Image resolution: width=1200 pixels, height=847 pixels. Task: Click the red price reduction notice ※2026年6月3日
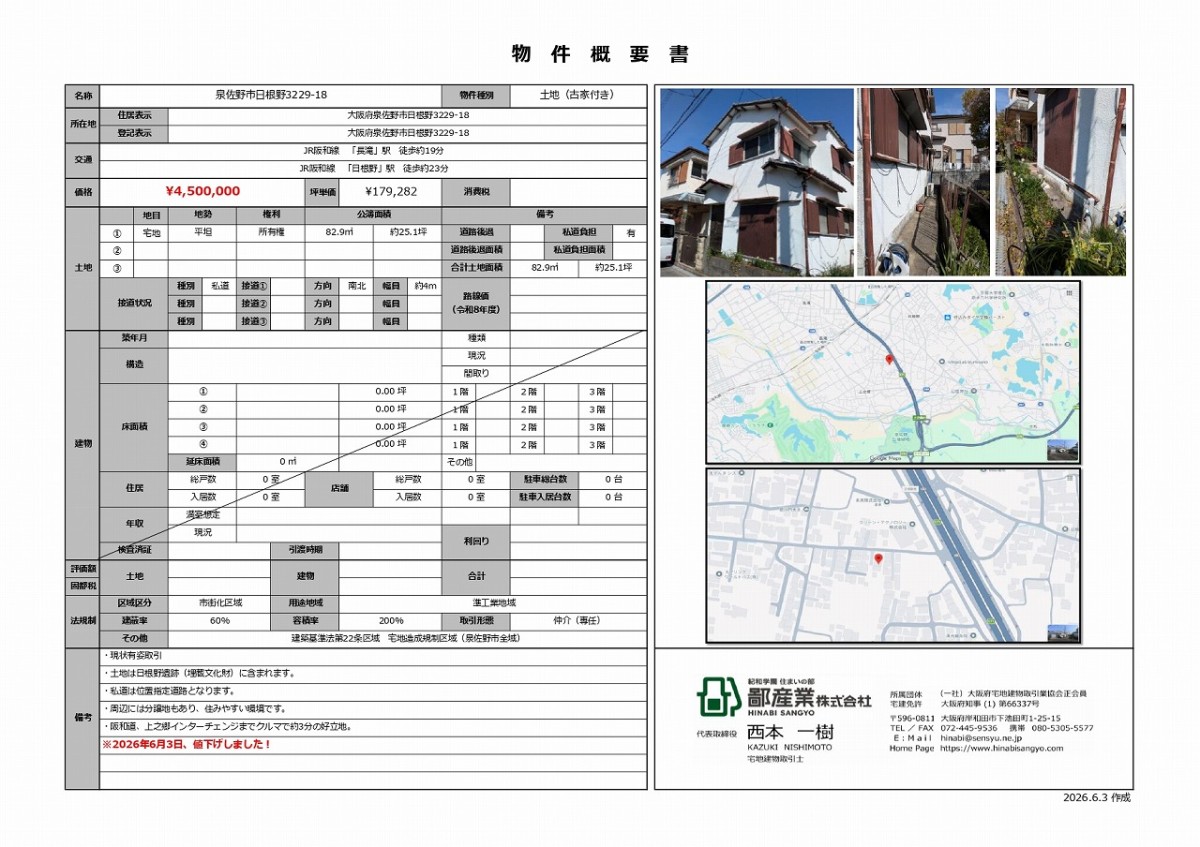[186, 745]
